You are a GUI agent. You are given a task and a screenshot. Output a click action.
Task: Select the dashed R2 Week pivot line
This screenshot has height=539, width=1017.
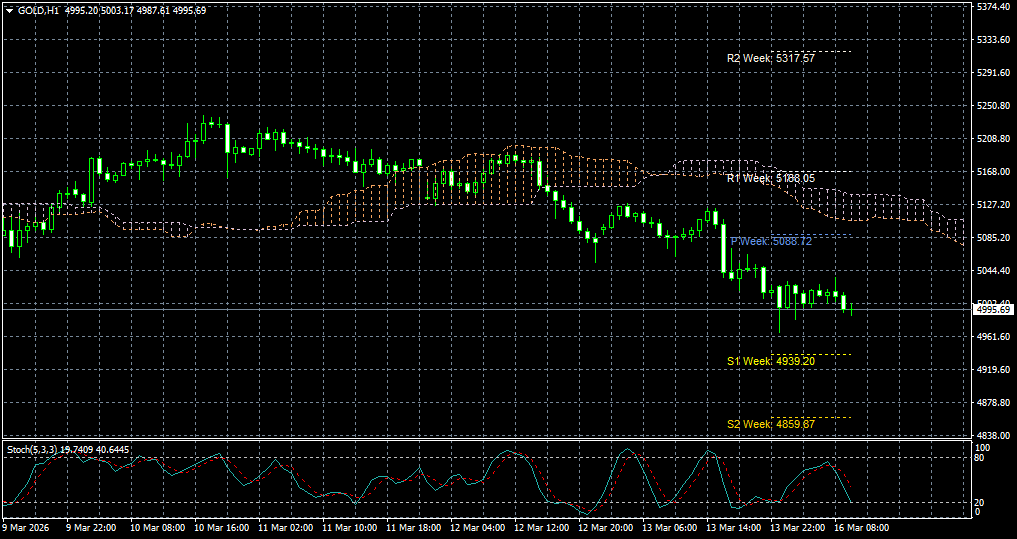pos(811,51)
